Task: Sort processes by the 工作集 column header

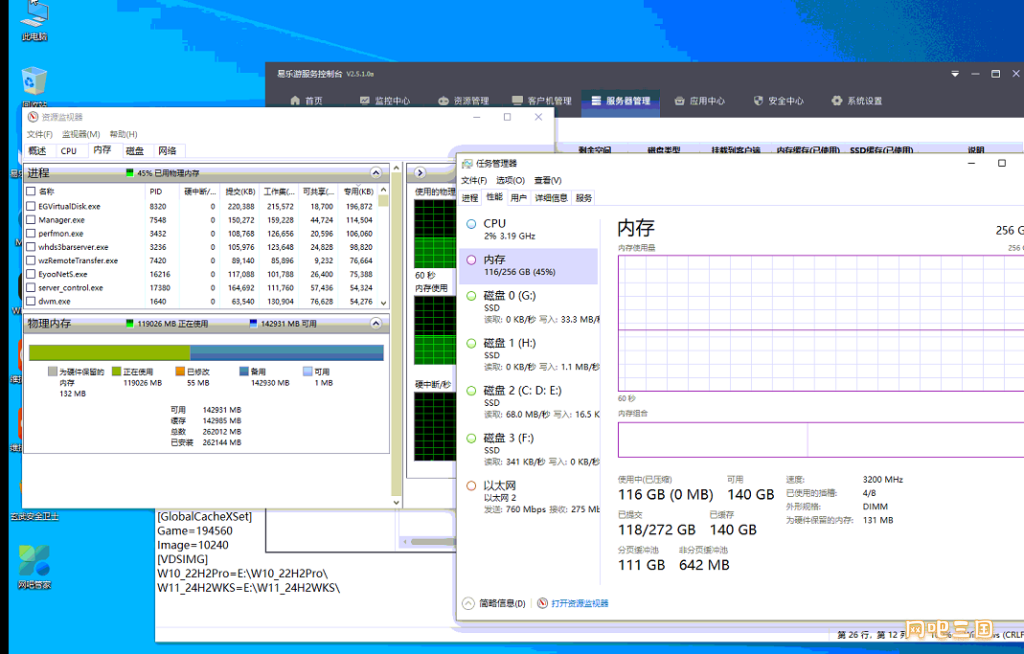Action: pos(279,191)
